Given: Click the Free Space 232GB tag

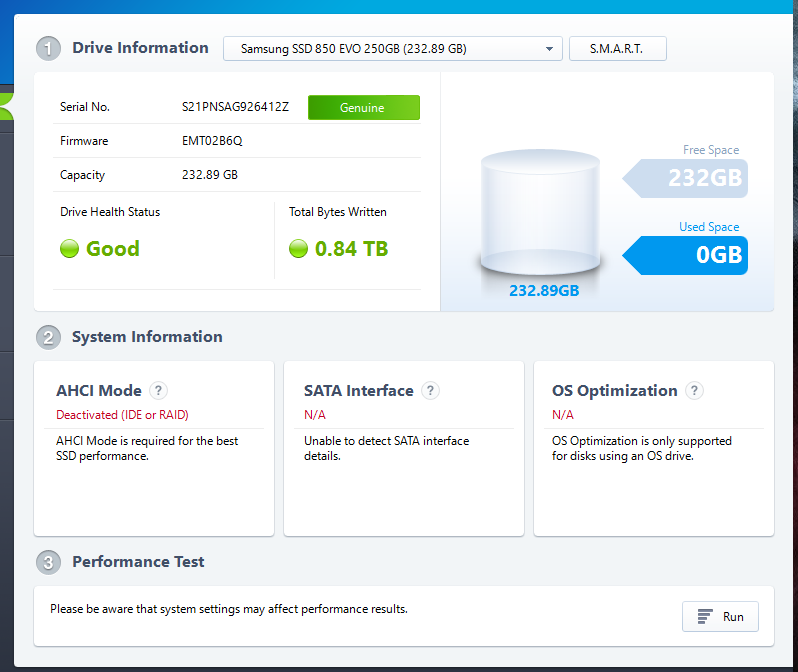Looking at the screenshot, I should (685, 178).
